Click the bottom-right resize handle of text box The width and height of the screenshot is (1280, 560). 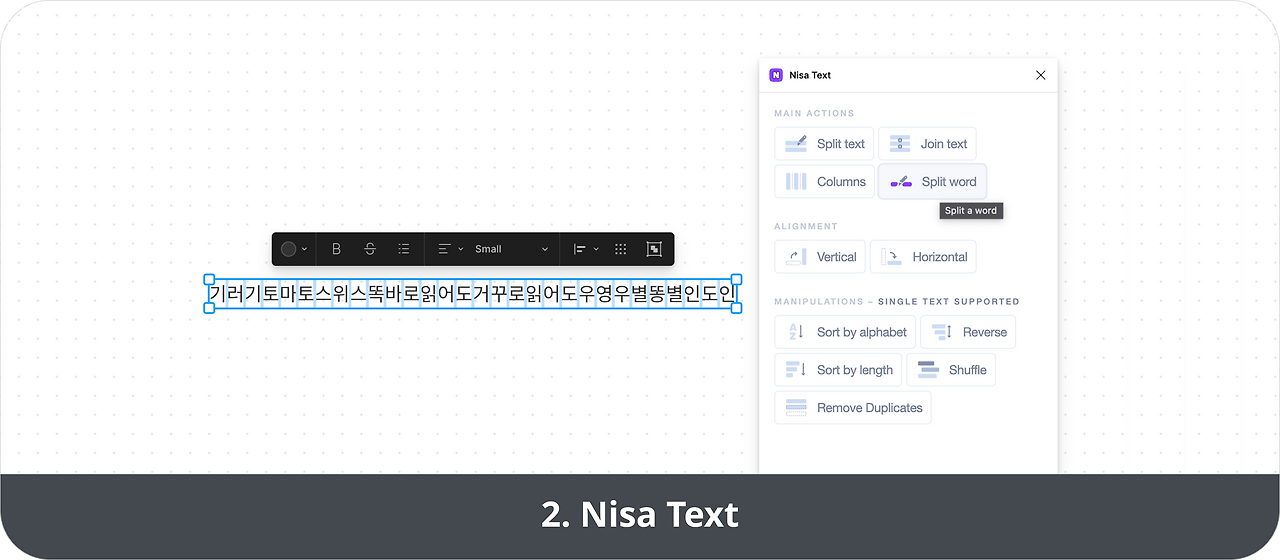736,308
